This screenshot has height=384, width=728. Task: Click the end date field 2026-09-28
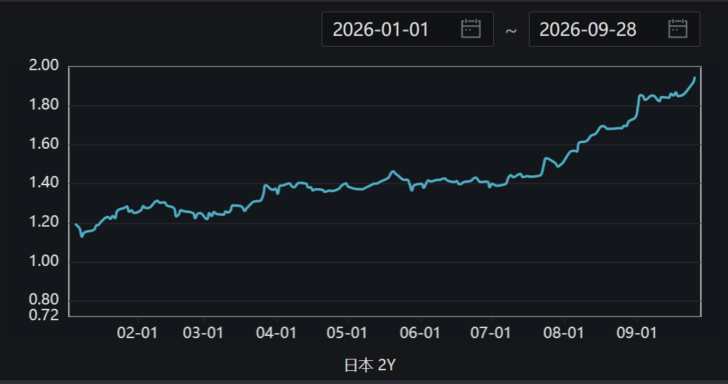pyautogui.click(x=614, y=29)
